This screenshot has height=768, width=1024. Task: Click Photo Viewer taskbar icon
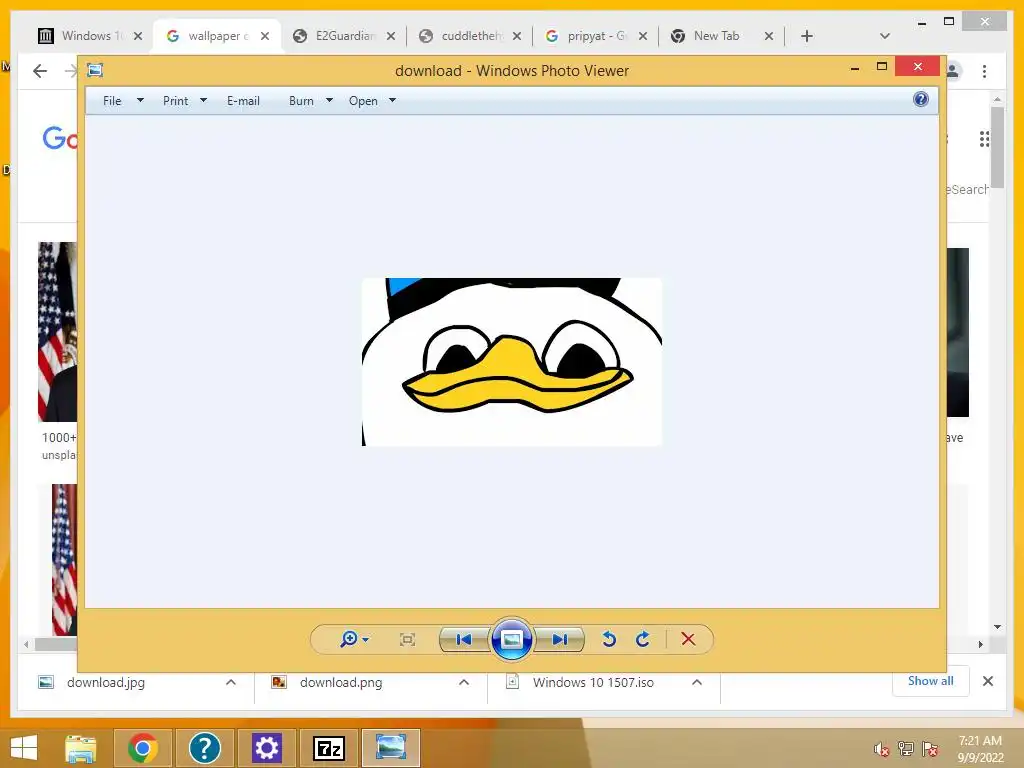[391, 748]
